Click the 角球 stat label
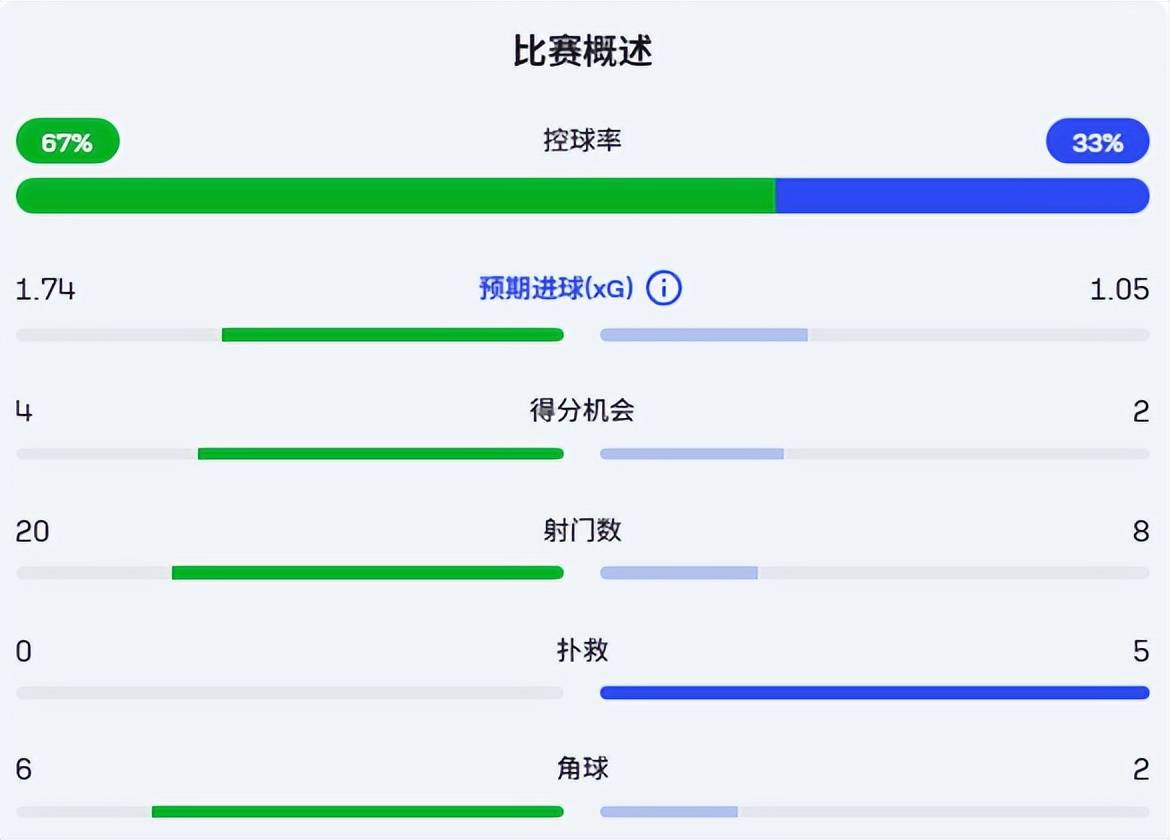 coord(583,770)
